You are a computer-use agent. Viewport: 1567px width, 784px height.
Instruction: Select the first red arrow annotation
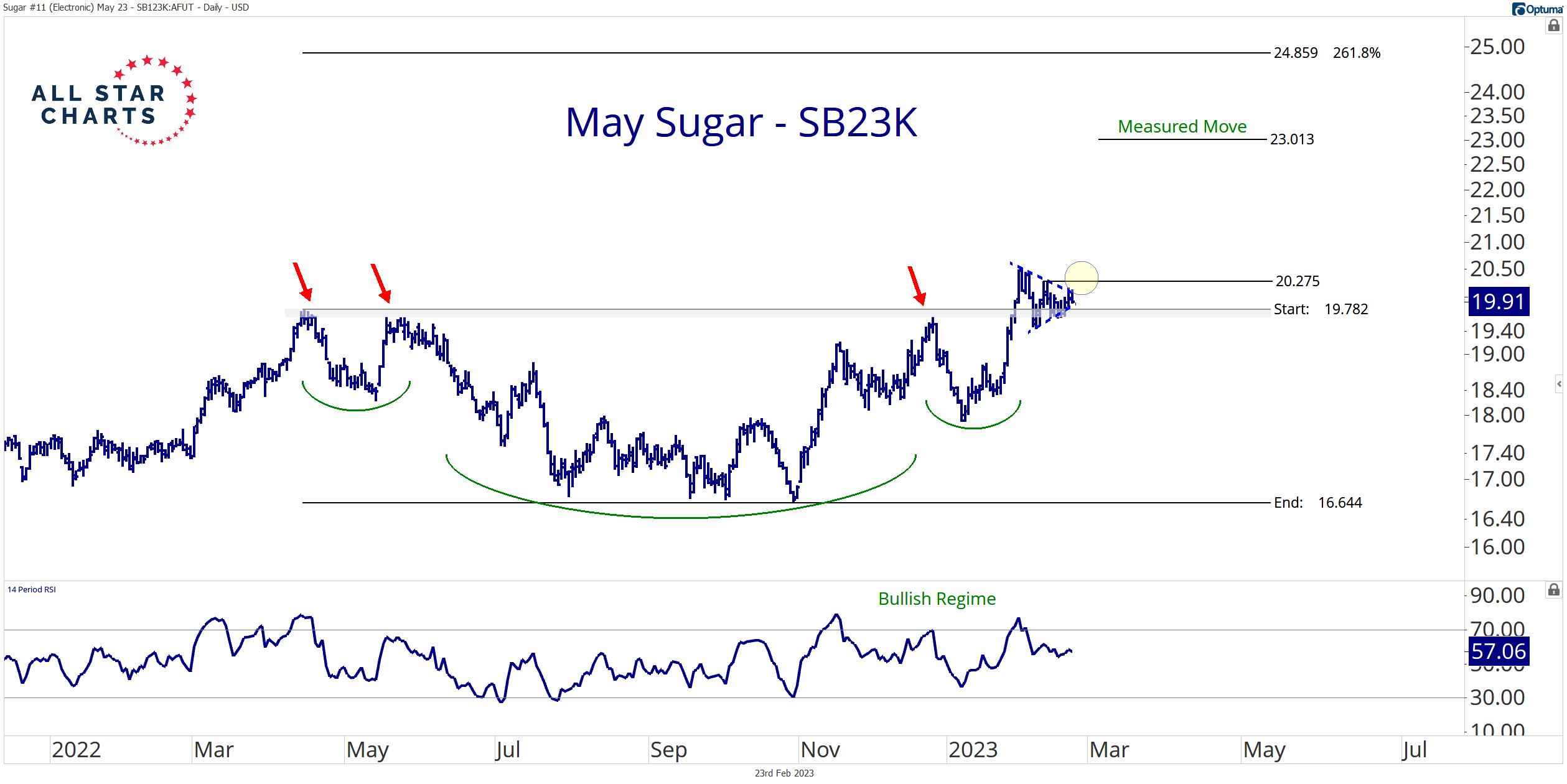point(302,281)
